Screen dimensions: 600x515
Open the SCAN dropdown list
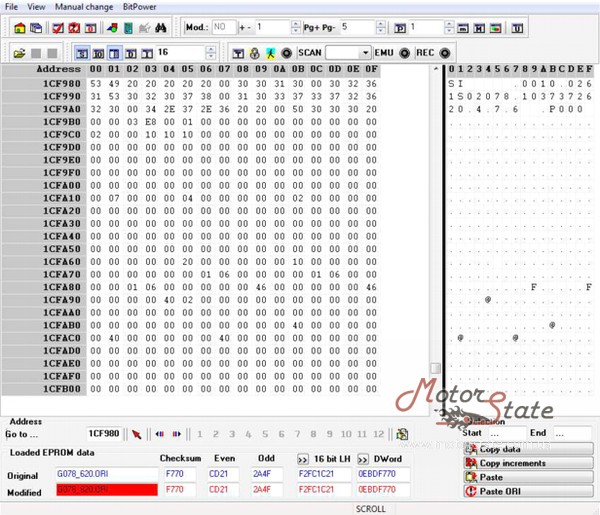[x=366, y=53]
